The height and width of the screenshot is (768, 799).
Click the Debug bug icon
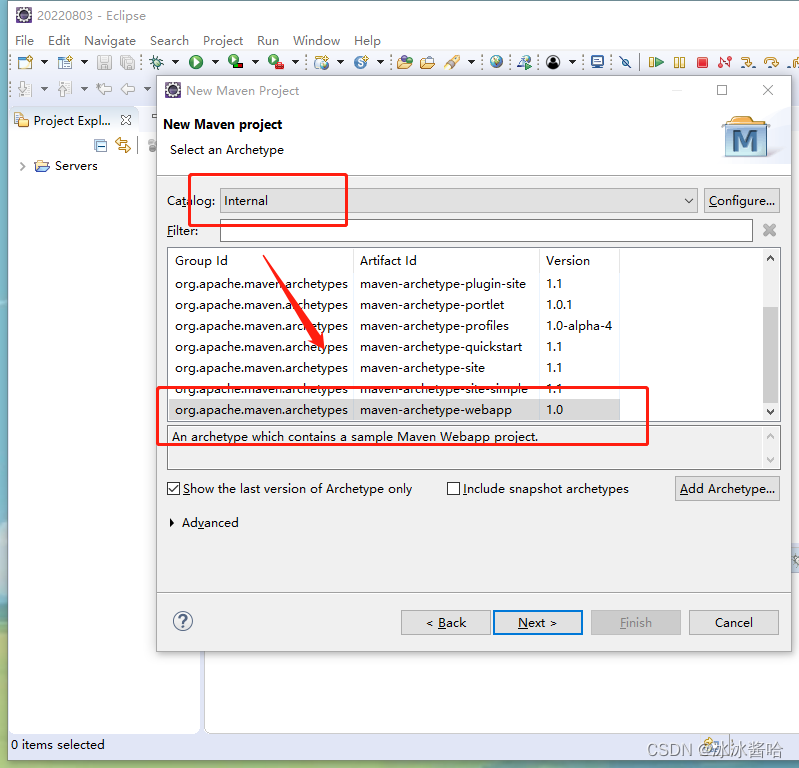click(157, 62)
